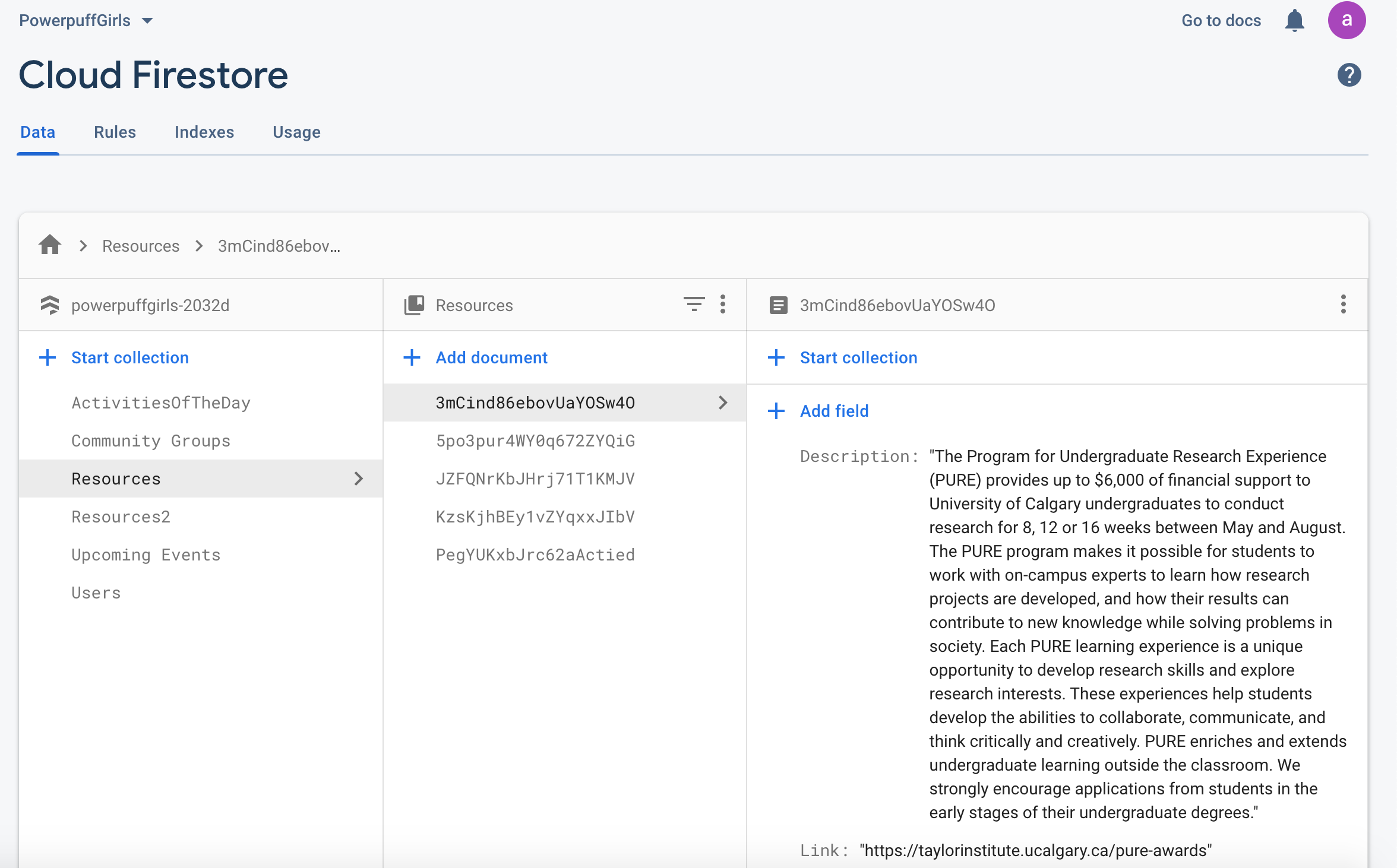
Task: Open document 3mCind86ebovUaYOSw4O overflow menu
Action: coord(1343,305)
